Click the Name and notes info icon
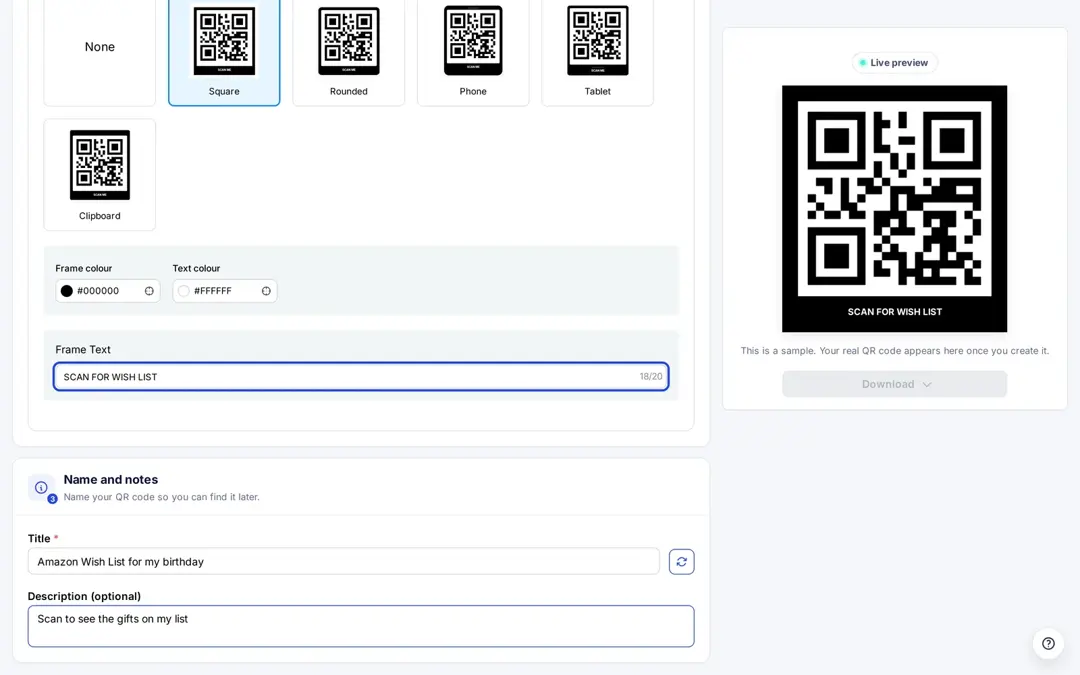1080x675 pixels. coord(41,488)
